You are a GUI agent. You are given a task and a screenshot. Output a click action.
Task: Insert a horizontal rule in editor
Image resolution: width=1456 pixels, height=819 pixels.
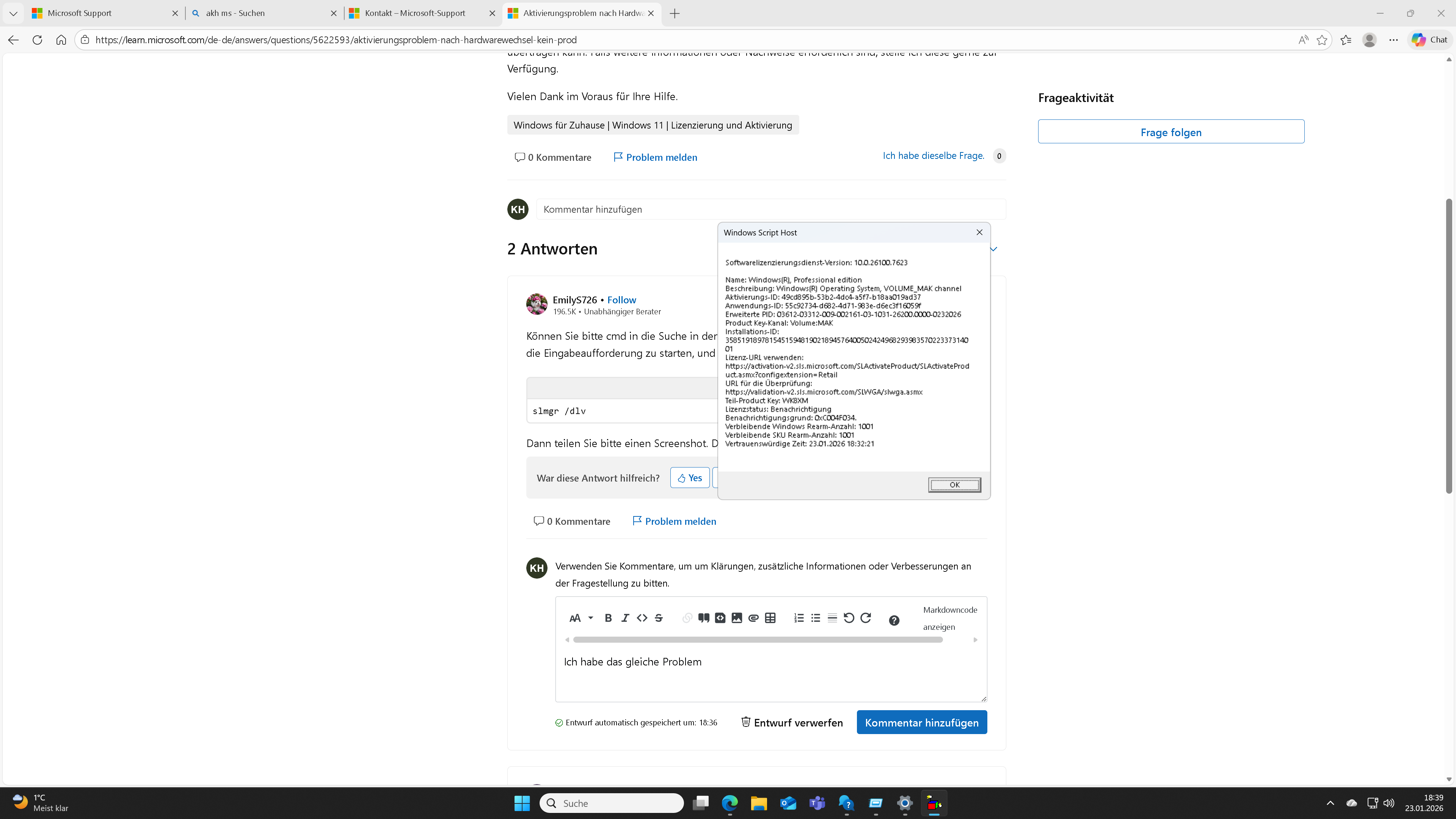[832, 618]
